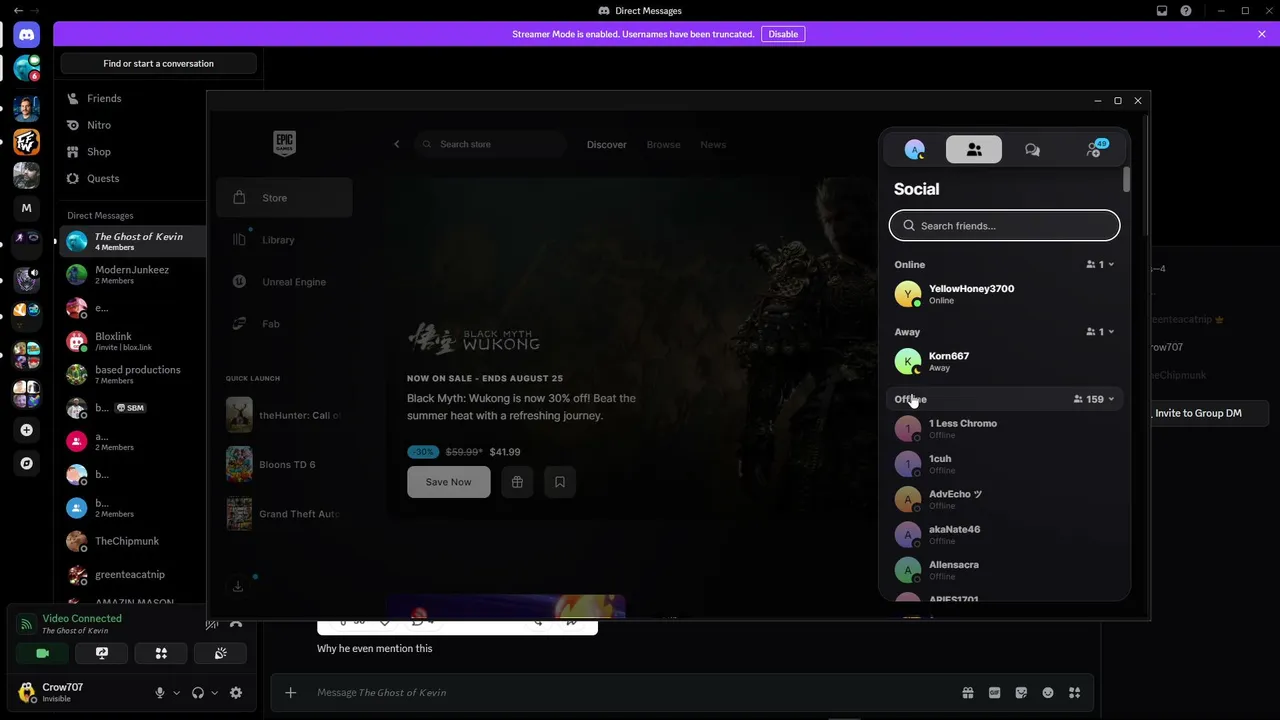This screenshot has width=1280, height=720.
Task: Disconnect from the Discord call
Action: coord(236,624)
